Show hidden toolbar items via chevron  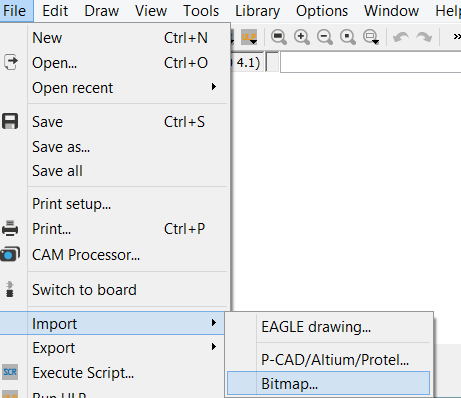point(457,36)
